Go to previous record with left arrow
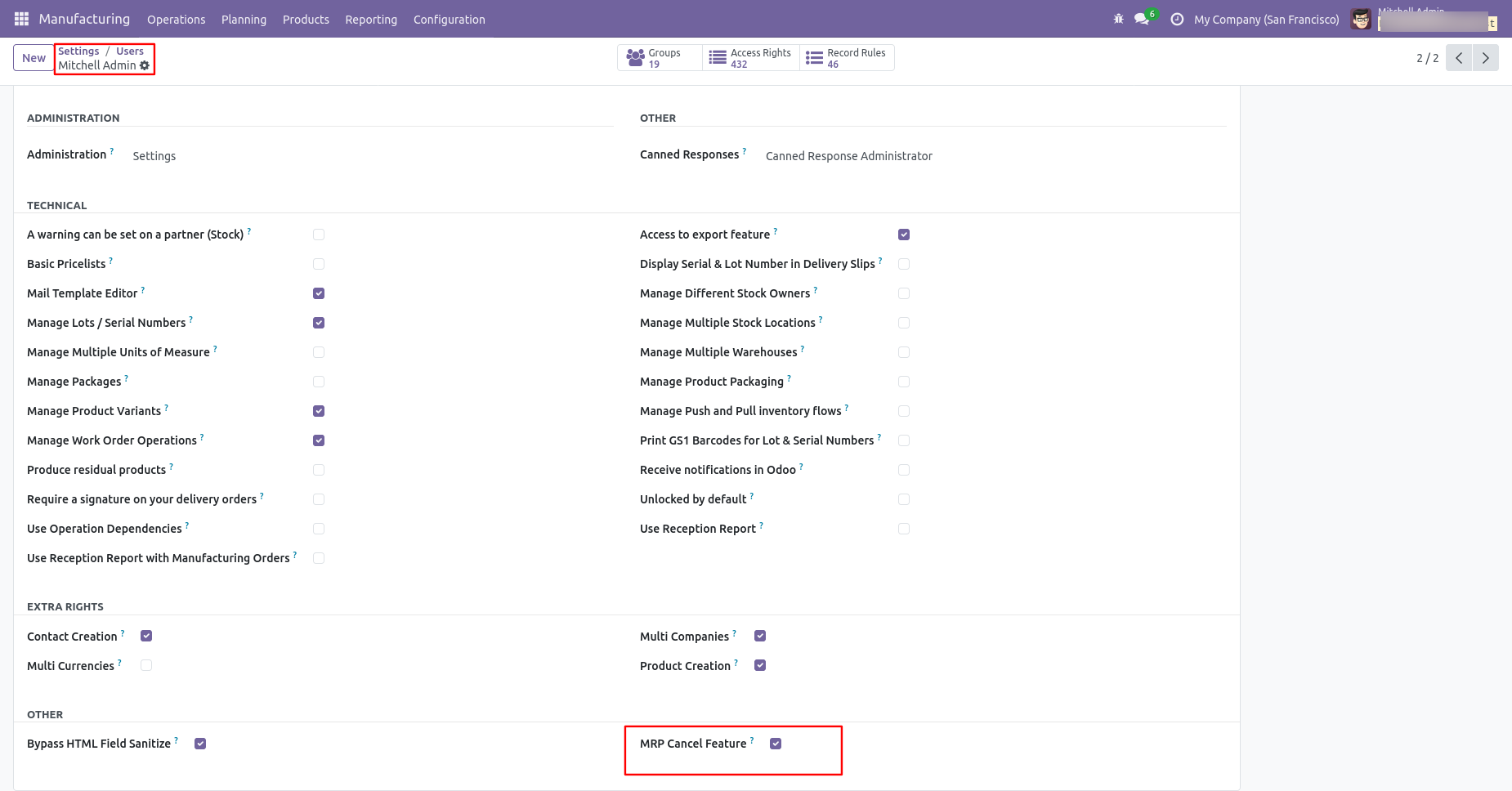The image size is (1512, 791). [1459, 58]
